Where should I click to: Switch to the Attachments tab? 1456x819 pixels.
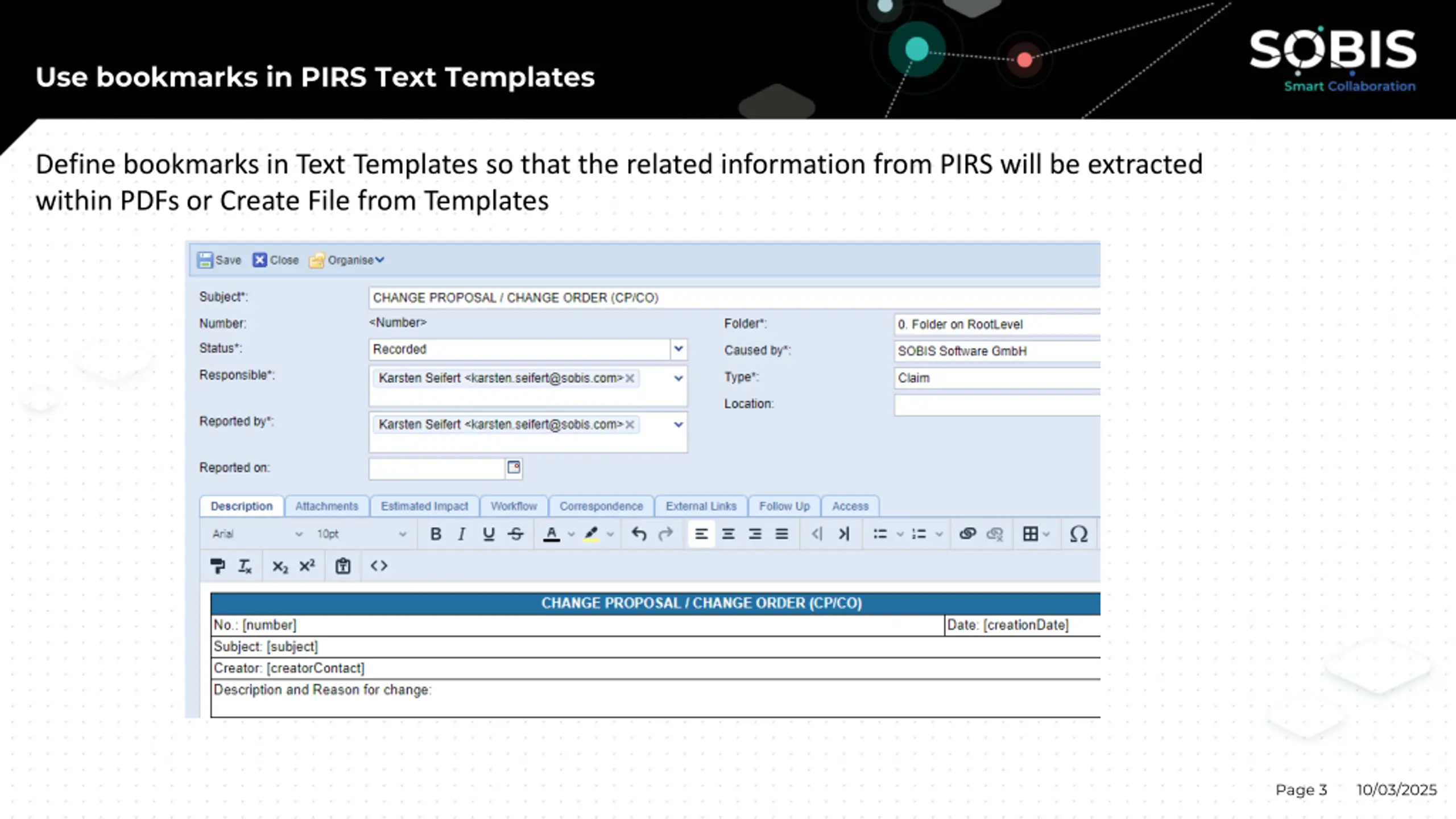[326, 506]
